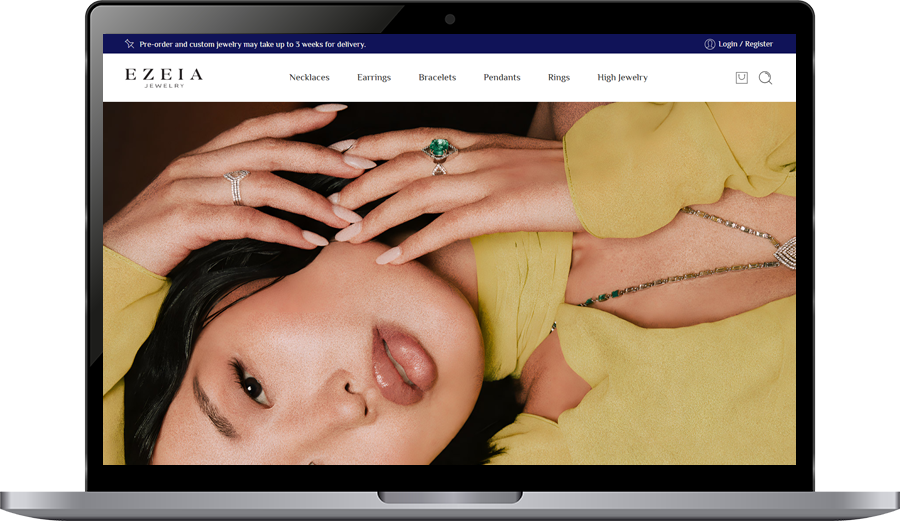Click the EZEIA Jewelry logo
900x521 pixels.
click(163, 77)
